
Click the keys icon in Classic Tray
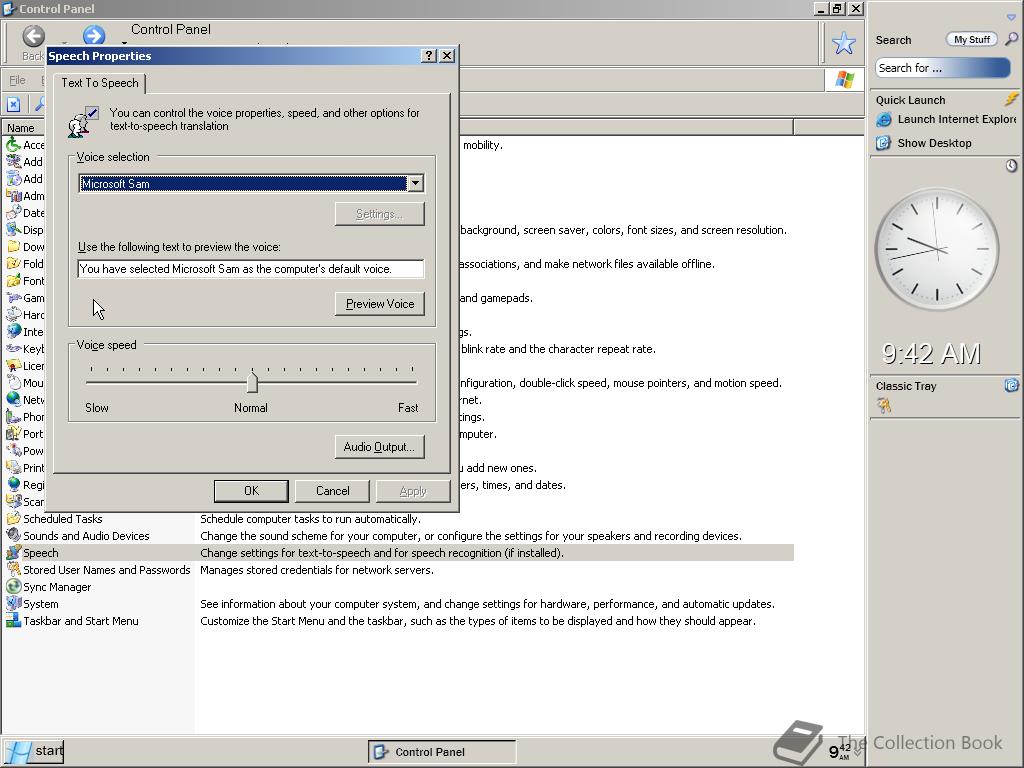(884, 406)
